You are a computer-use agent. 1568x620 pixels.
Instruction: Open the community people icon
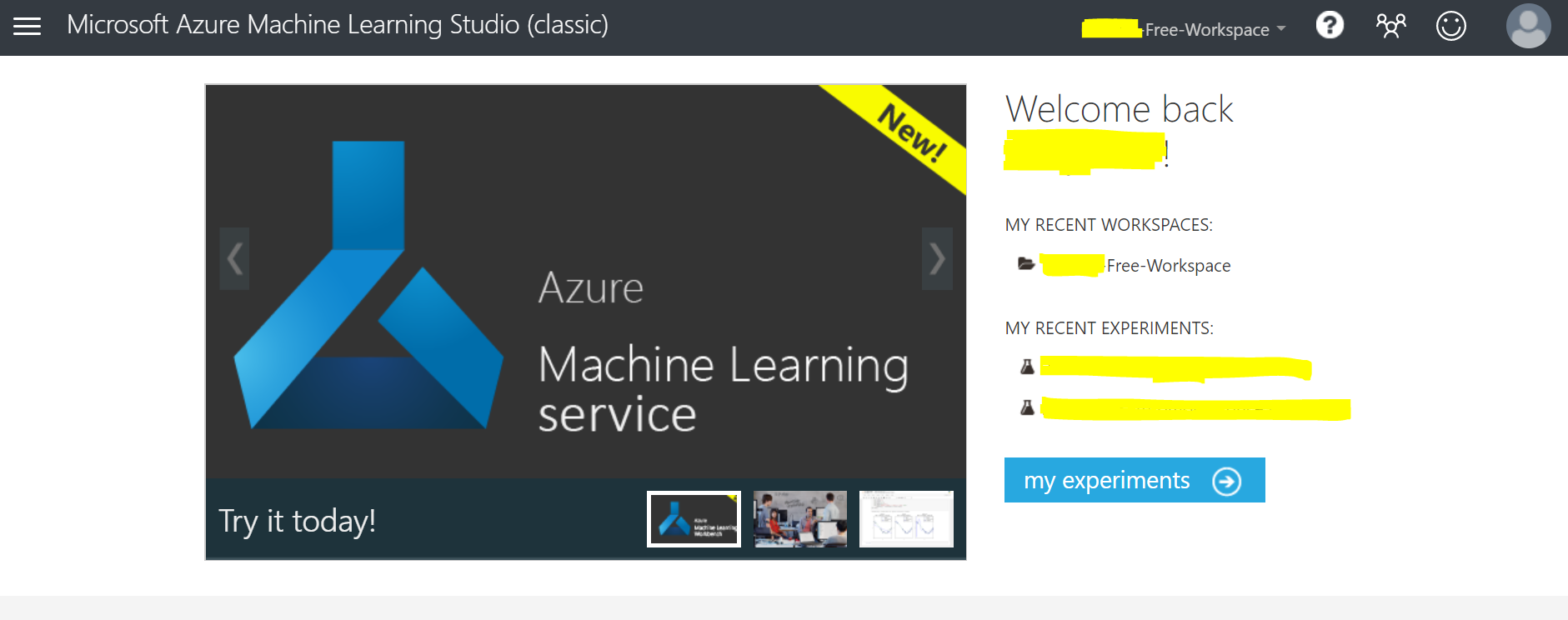[1390, 26]
